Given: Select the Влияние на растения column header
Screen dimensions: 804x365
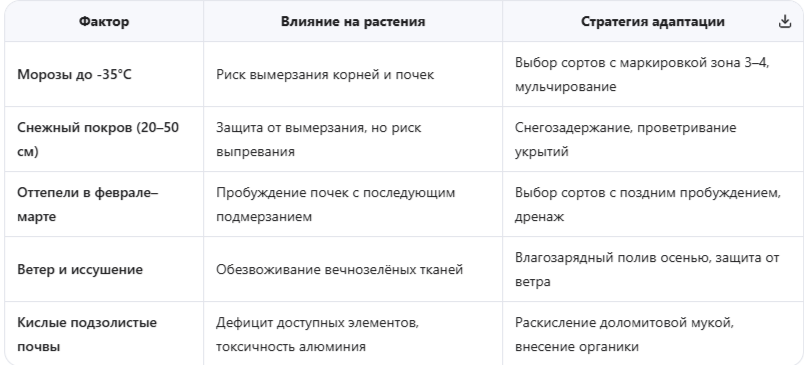Looking at the screenshot, I should pos(353,22).
